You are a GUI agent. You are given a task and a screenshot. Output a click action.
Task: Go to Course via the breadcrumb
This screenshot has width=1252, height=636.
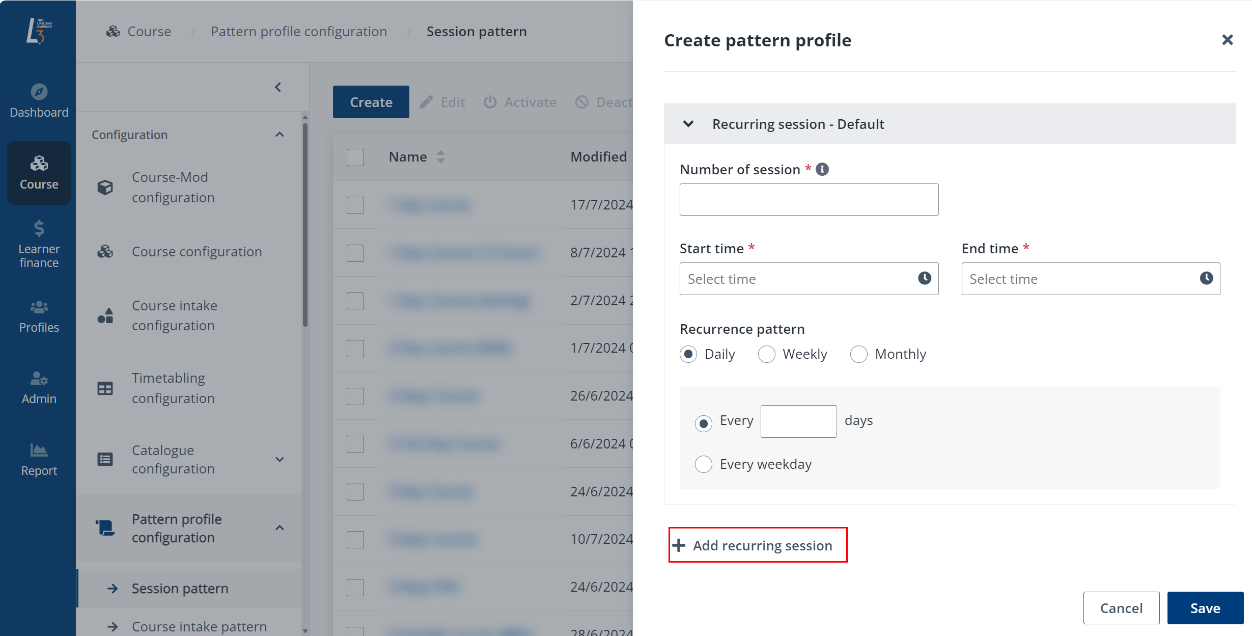coord(148,31)
